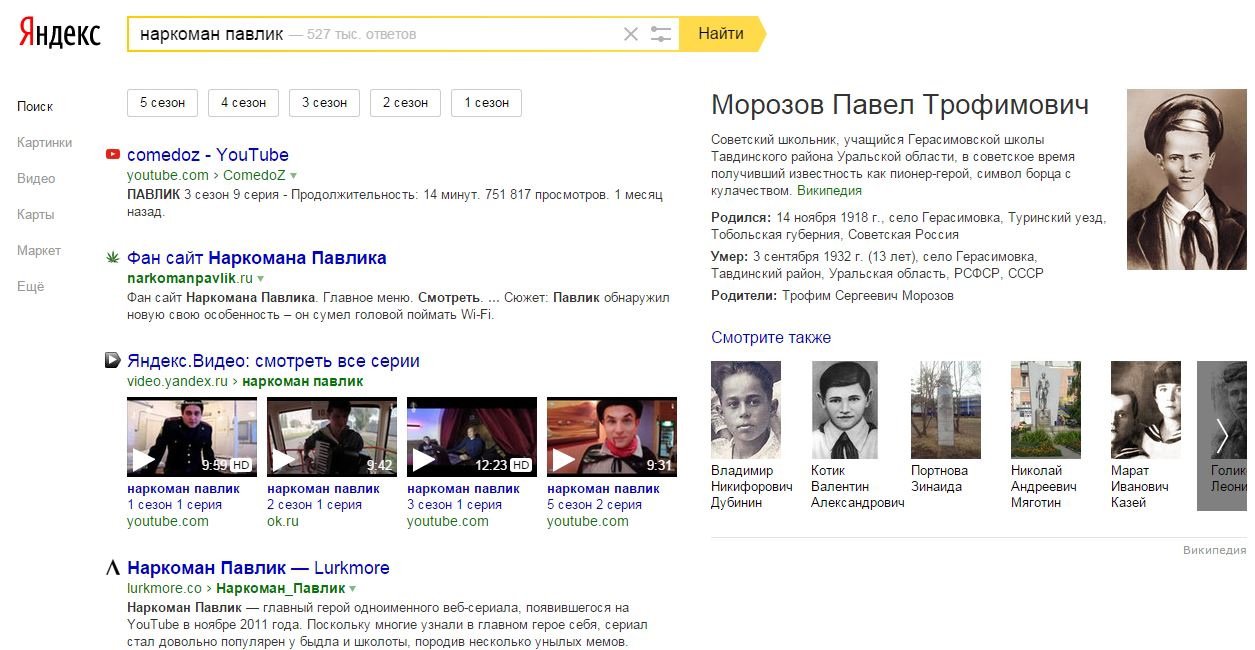Viewport: 1255px width, 650px height.
Task: Clear the search query with X icon
Action: (631, 34)
